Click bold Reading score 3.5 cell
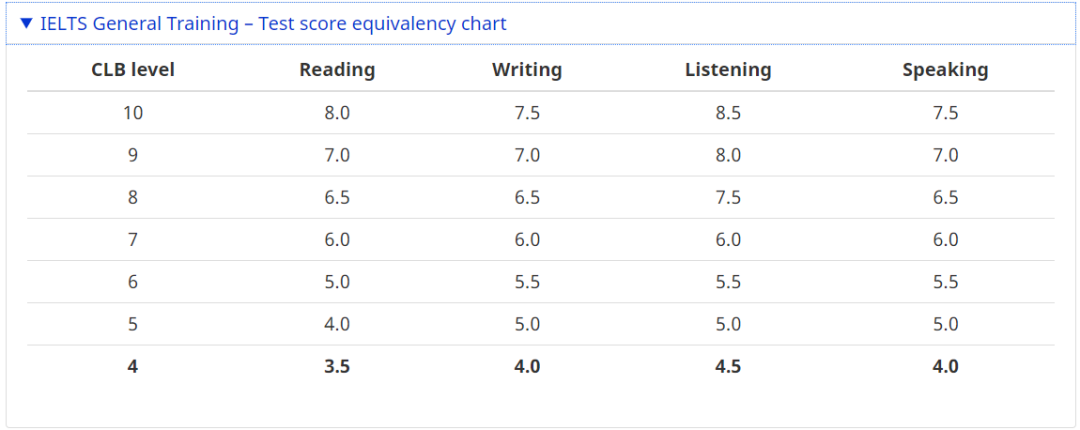 point(338,367)
